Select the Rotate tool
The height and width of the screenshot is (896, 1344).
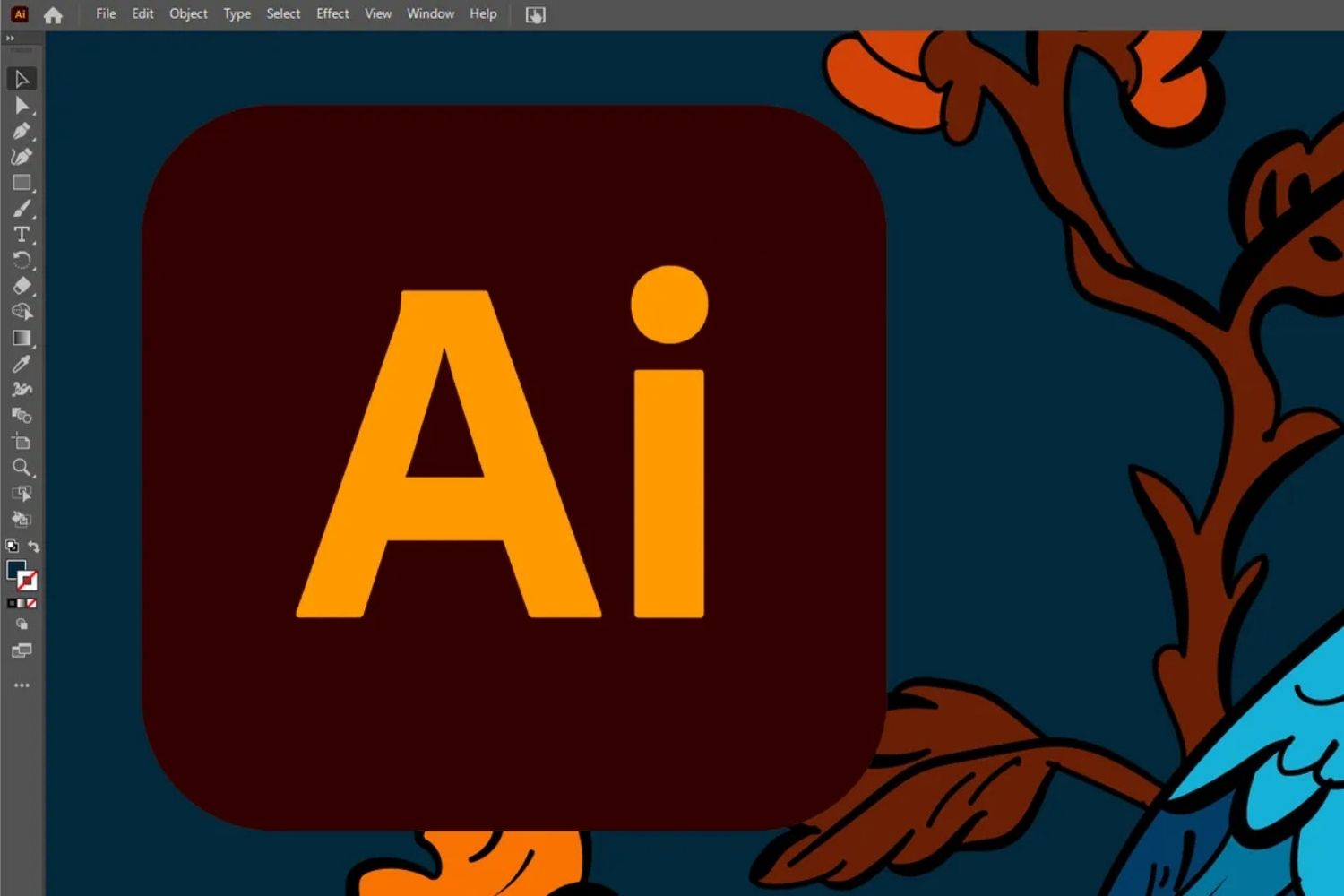pyautogui.click(x=22, y=261)
